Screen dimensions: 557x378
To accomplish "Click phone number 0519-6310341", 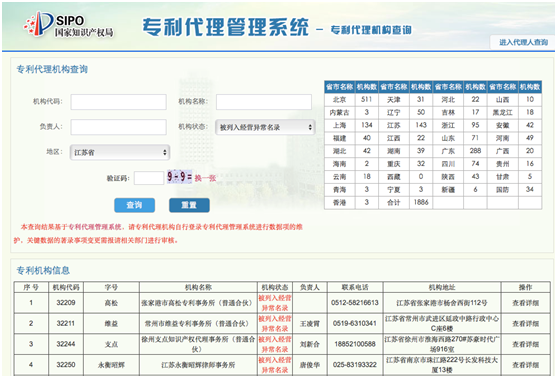I will click(355, 323).
